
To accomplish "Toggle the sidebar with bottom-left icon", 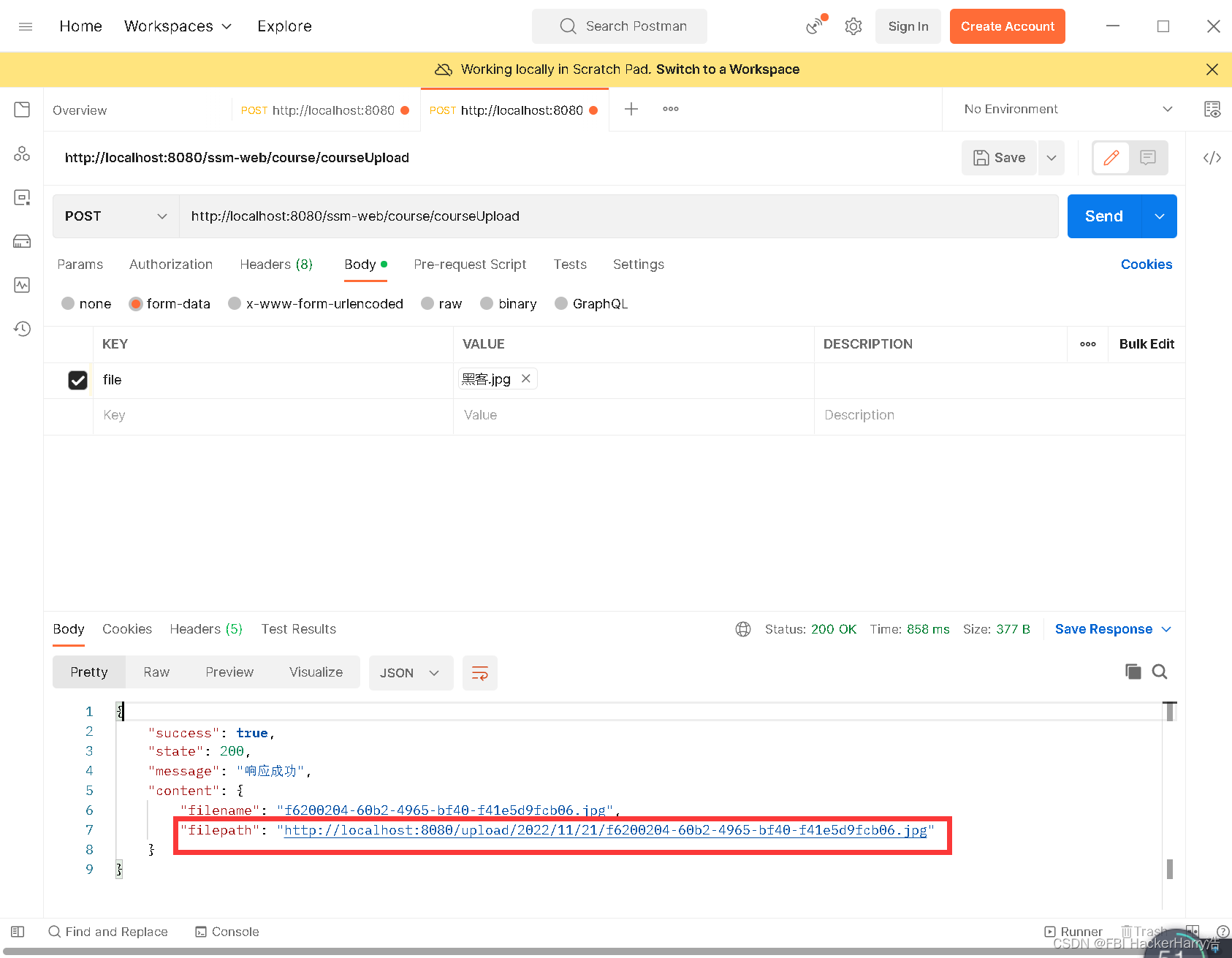I will (x=18, y=932).
